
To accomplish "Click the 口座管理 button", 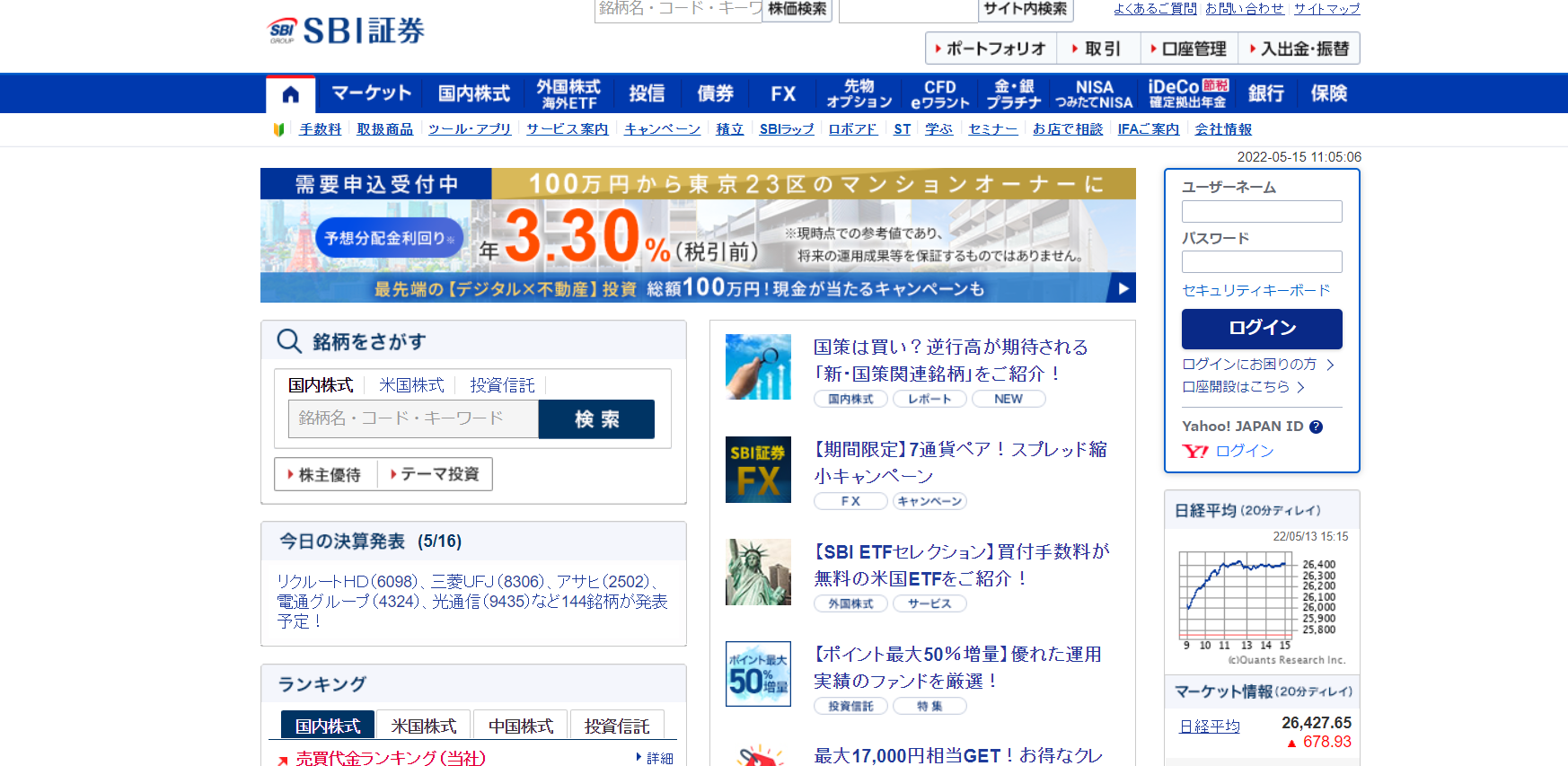I will (x=1190, y=48).
